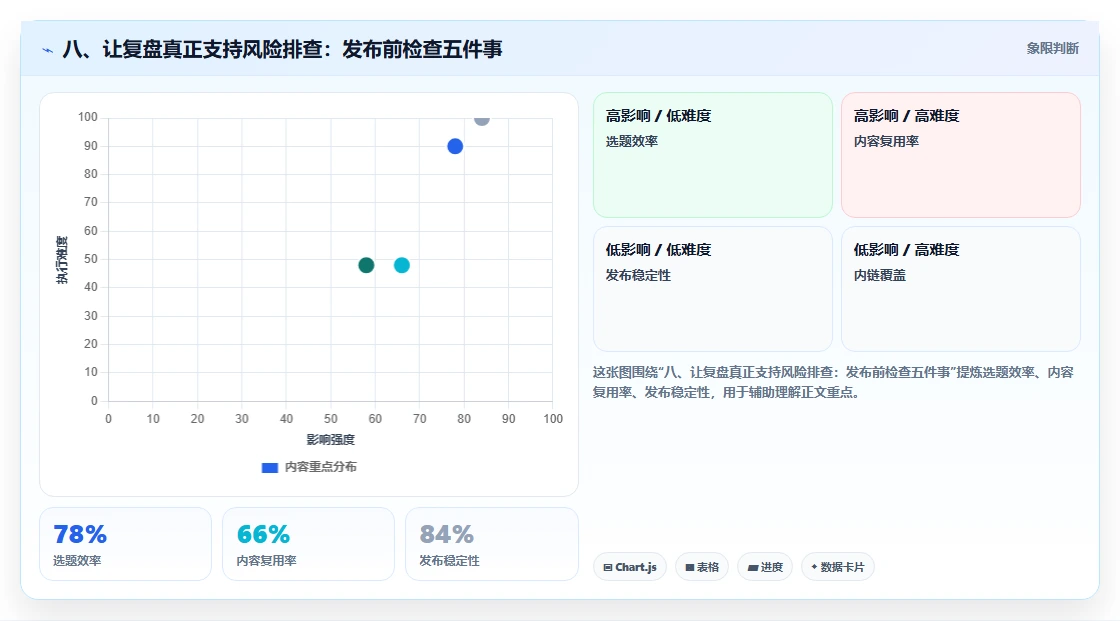Select the dark green scatter point
This screenshot has height=621, width=1120.
(366, 265)
